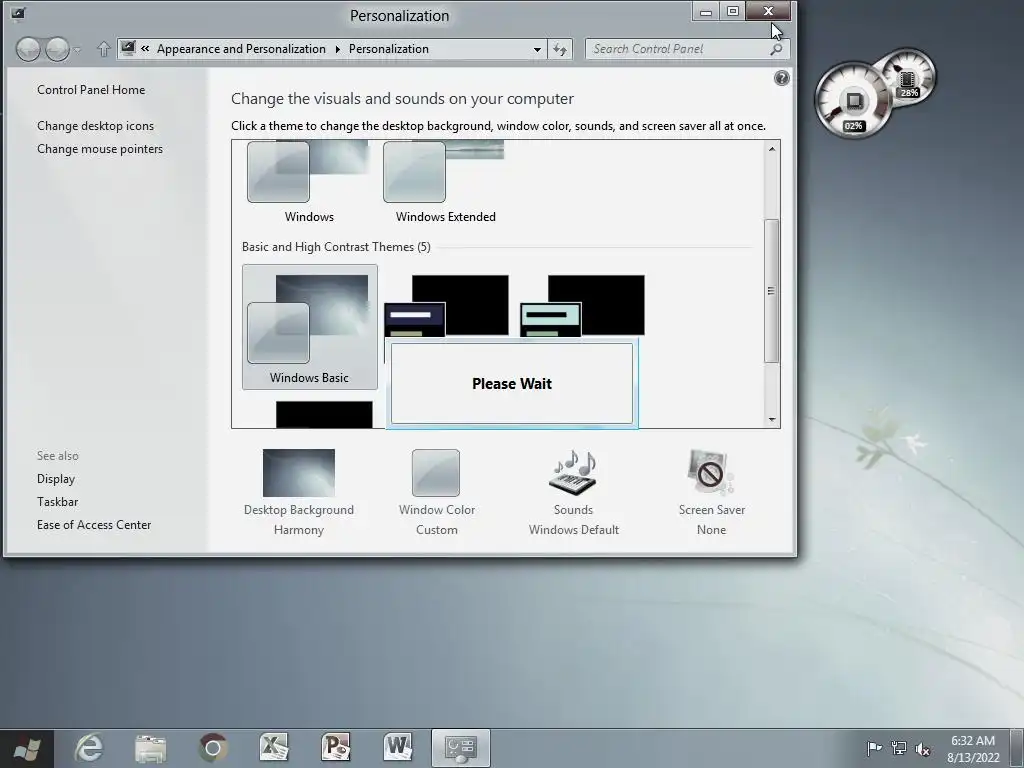The width and height of the screenshot is (1024, 768).
Task: Launch Word from the taskbar
Action: pos(398,748)
